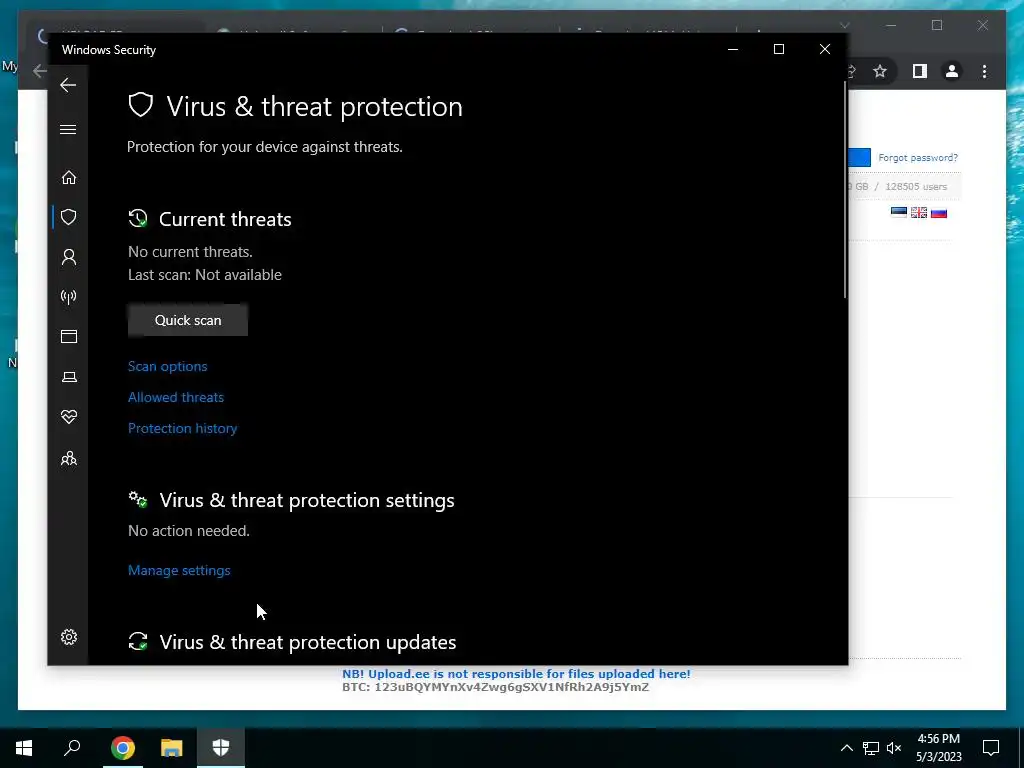
Task: Click the Virus & threat protection page title
Action: 314,106
